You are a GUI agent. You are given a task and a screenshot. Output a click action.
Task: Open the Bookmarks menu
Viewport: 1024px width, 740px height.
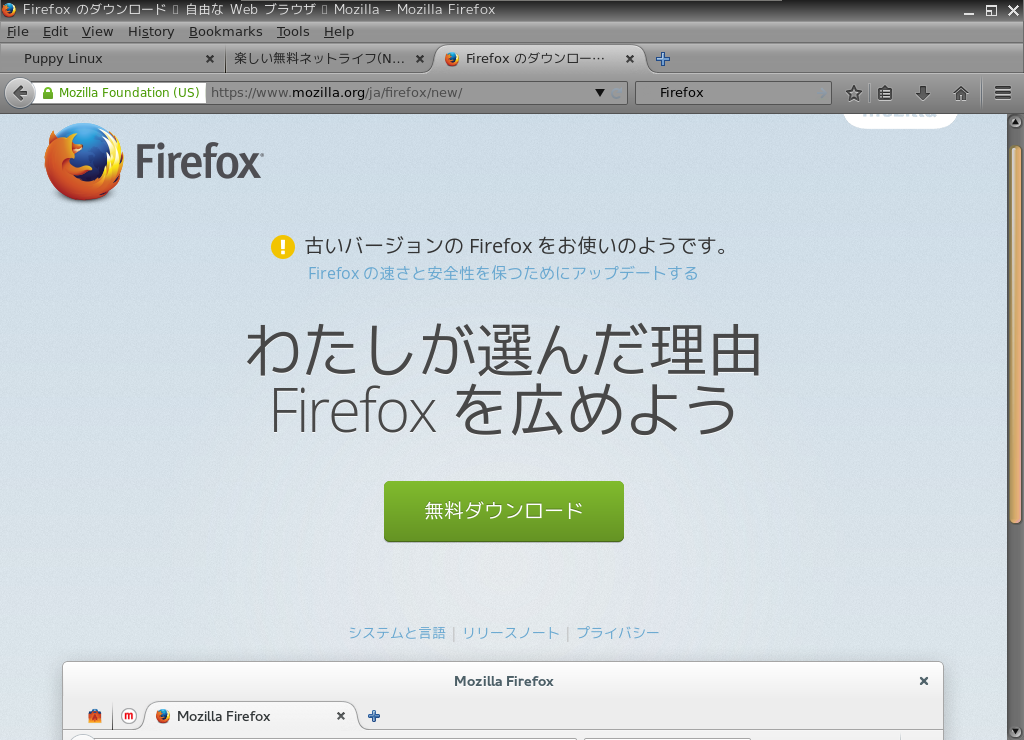pos(225,31)
